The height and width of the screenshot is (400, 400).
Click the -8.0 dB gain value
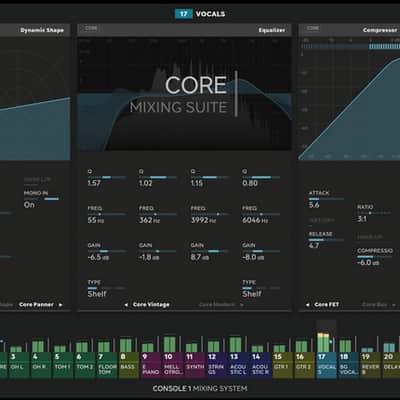[253, 257]
